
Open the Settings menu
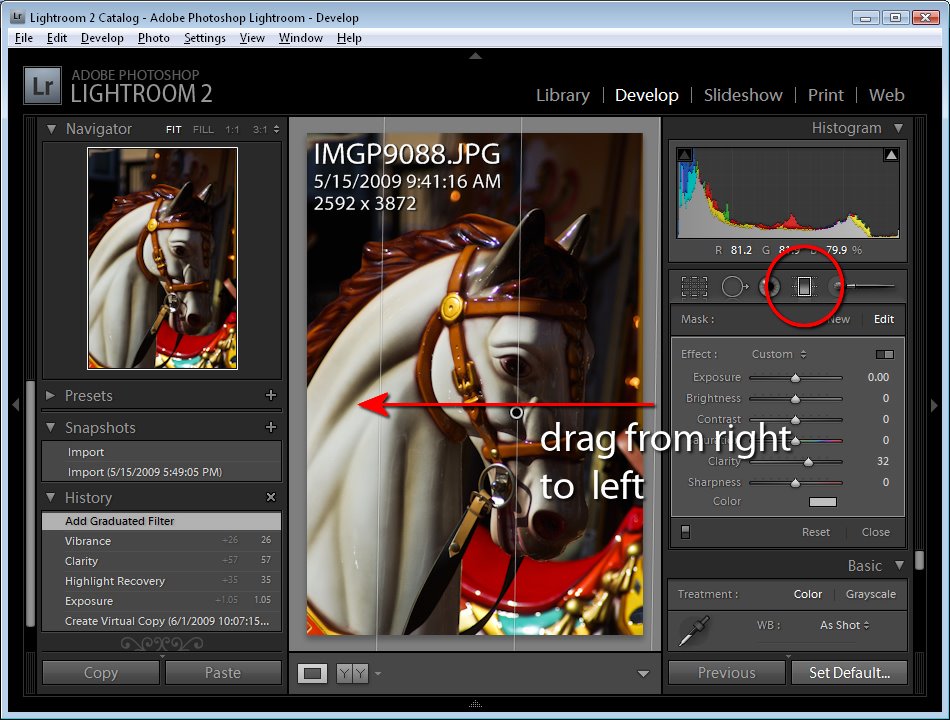click(x=204, y=38)
